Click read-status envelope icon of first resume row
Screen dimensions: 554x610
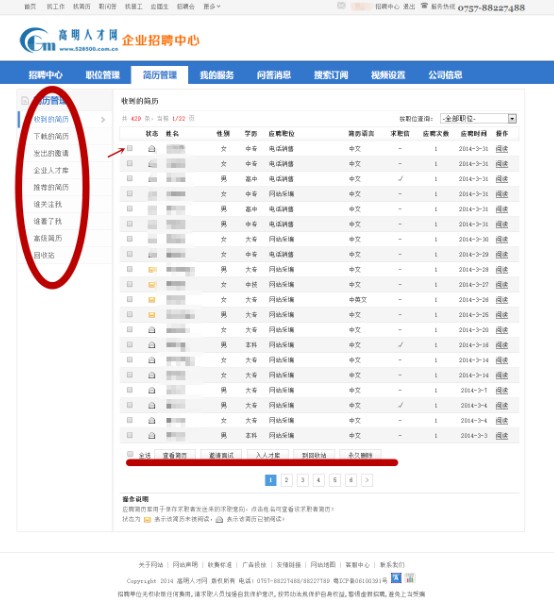152,149
